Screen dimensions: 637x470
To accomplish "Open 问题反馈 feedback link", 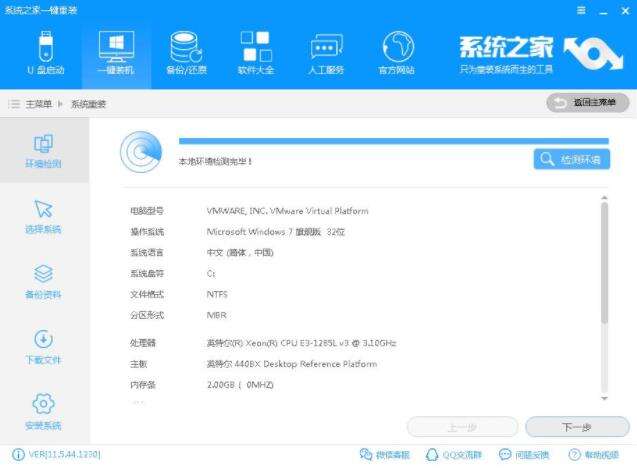I will pos(524,455).
